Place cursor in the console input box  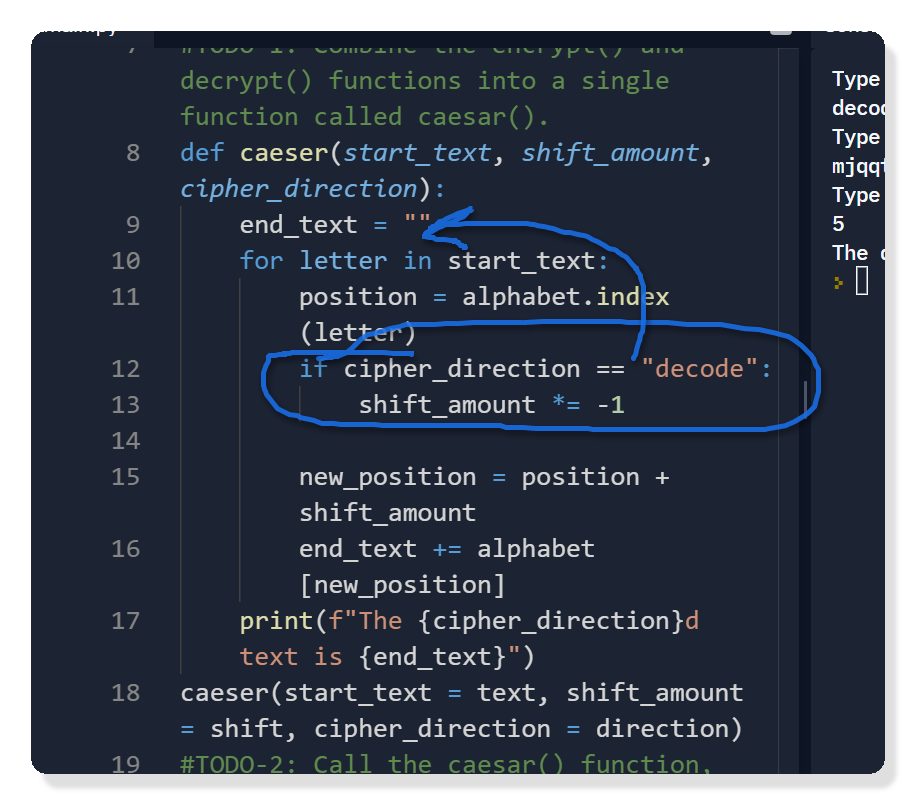862,282
